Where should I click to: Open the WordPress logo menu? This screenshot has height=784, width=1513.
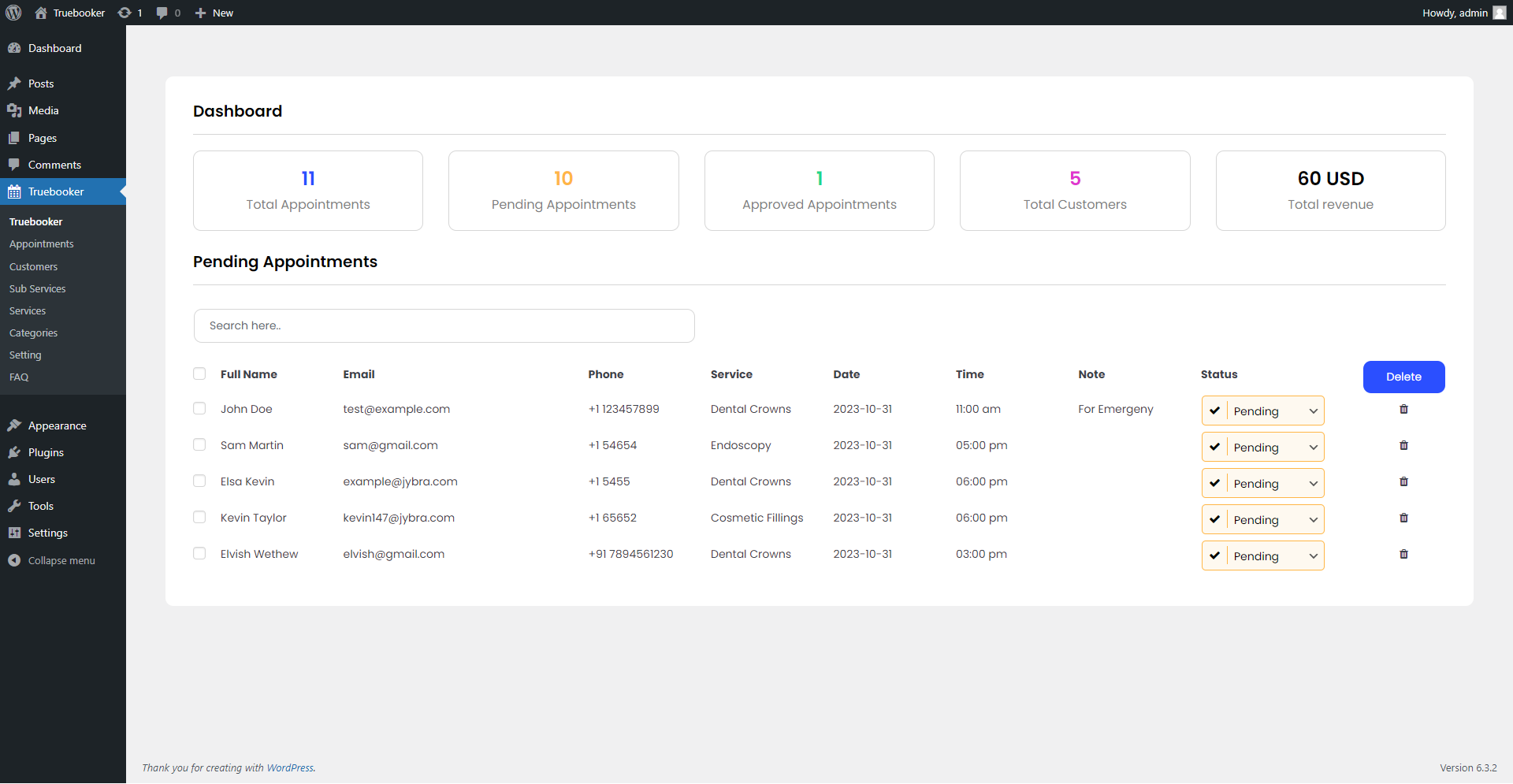13,13
